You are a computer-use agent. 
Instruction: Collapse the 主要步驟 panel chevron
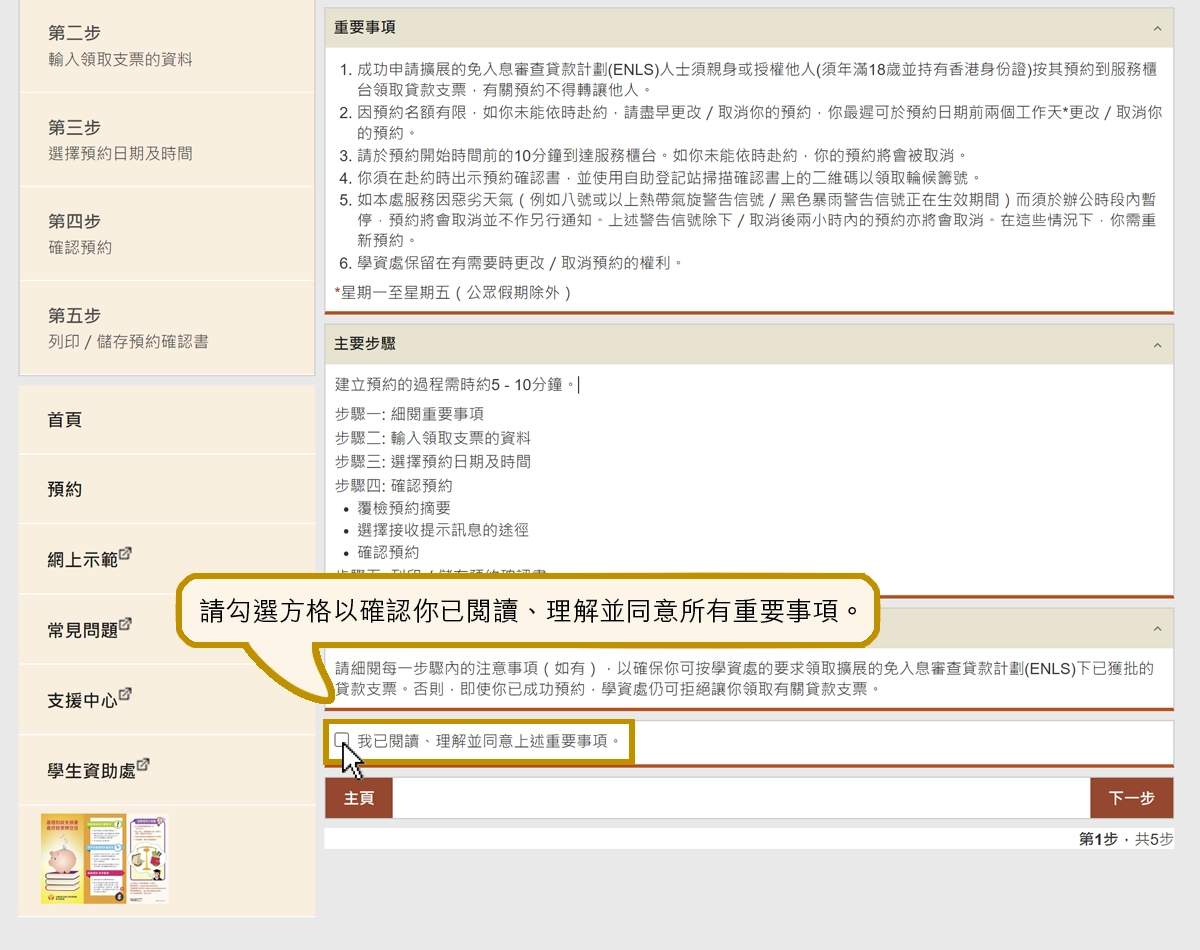point(1157,345)
